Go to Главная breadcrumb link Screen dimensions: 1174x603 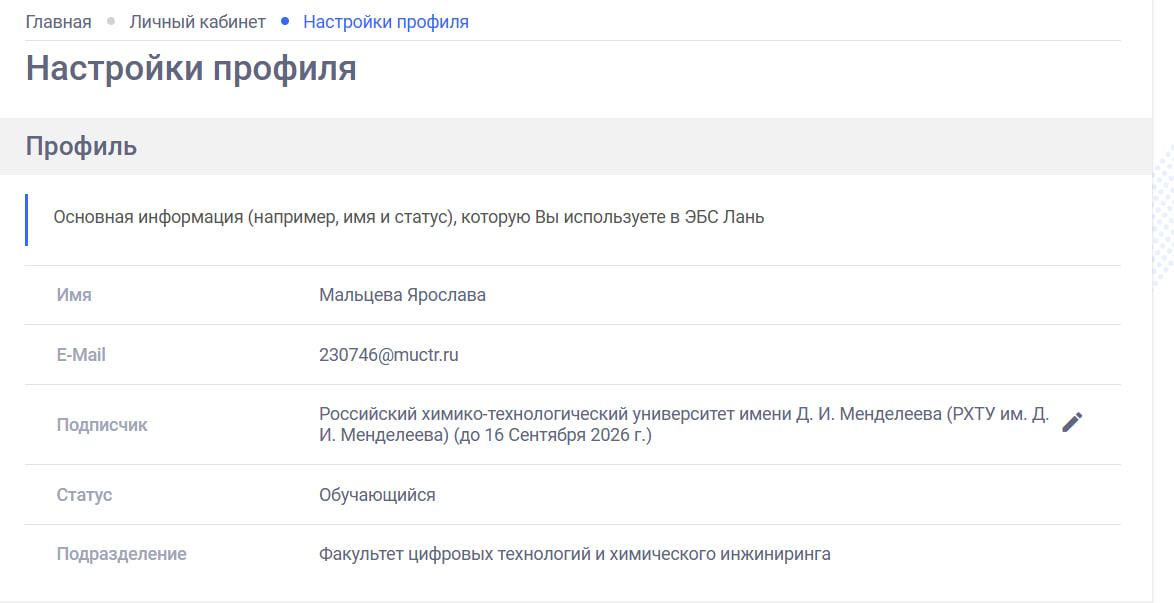click(58, 21)
